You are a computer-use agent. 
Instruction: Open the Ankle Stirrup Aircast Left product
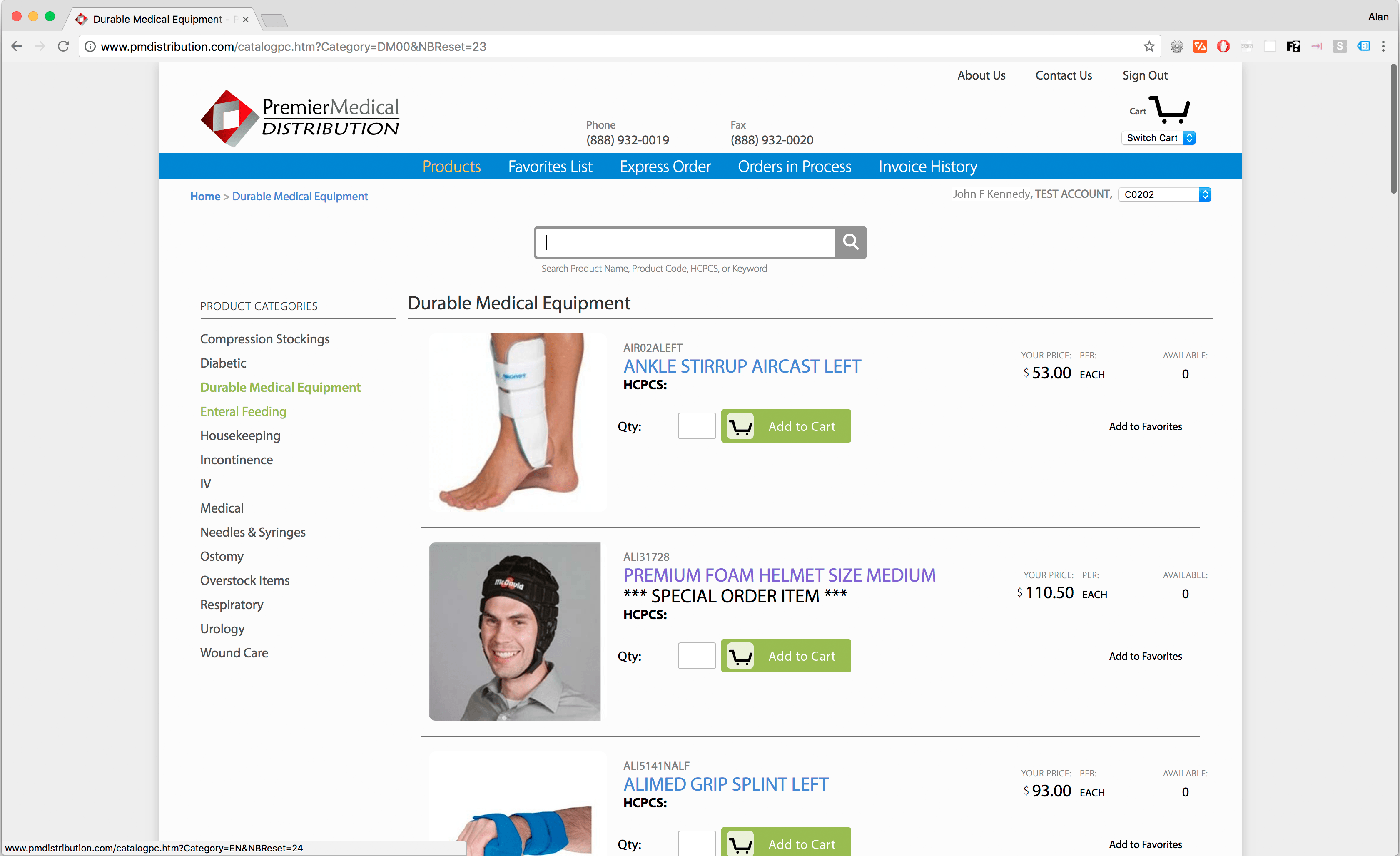pyautogui.click(x=742, y=366)
